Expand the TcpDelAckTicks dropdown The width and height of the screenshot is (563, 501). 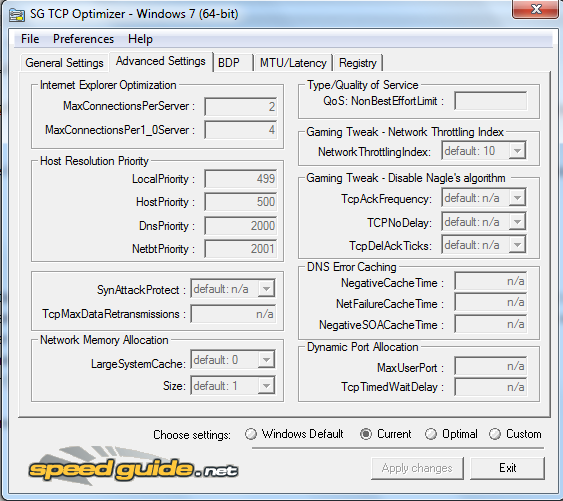pos(484,245)
